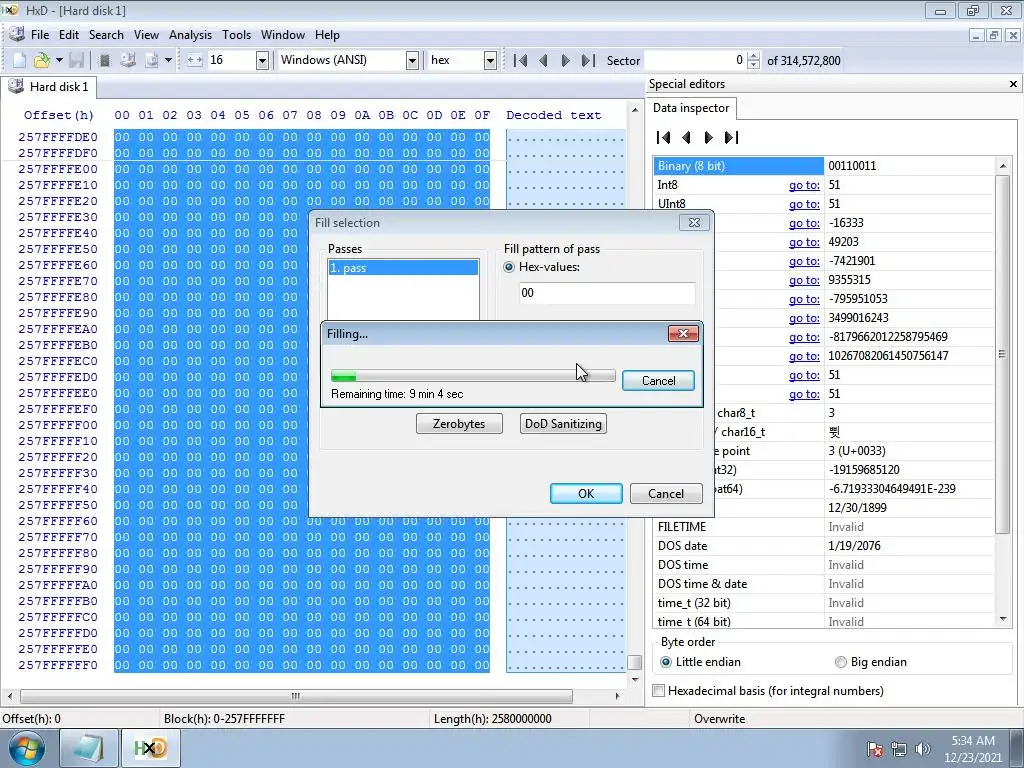Jump to last byte in Data inspector
Viewport: 1024px width, 768px height.
point(731,137)
